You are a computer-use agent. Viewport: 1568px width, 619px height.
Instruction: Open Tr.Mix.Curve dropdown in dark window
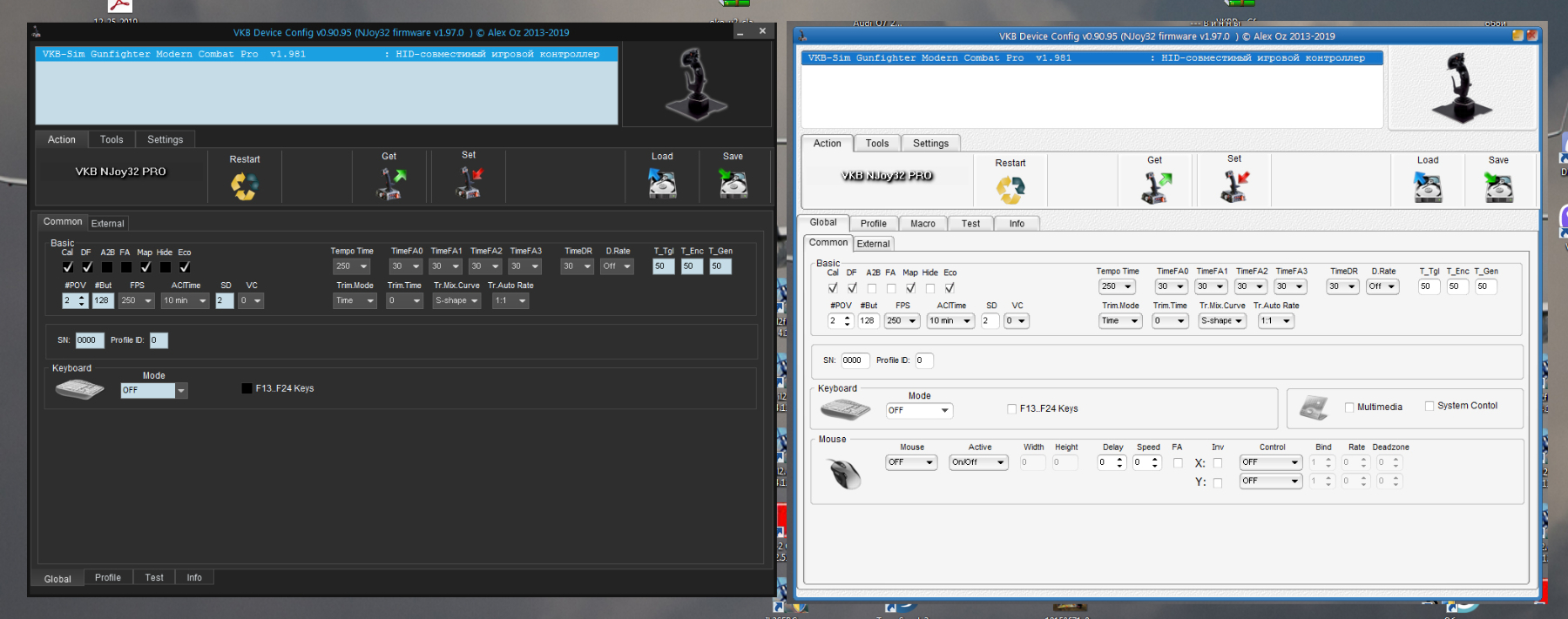coord(457,300)
